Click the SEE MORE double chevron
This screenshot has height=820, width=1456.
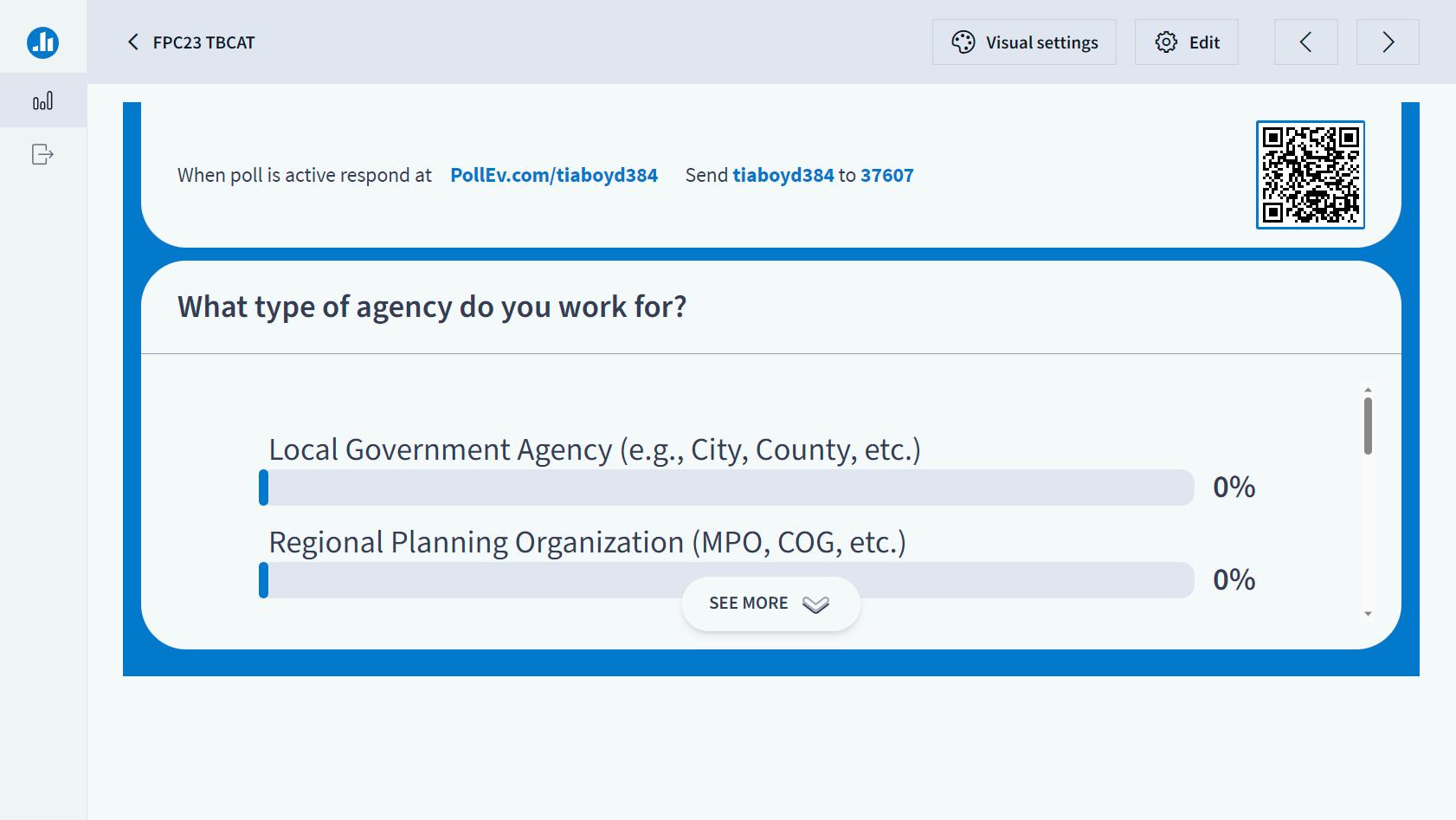(x=815, y=604)
